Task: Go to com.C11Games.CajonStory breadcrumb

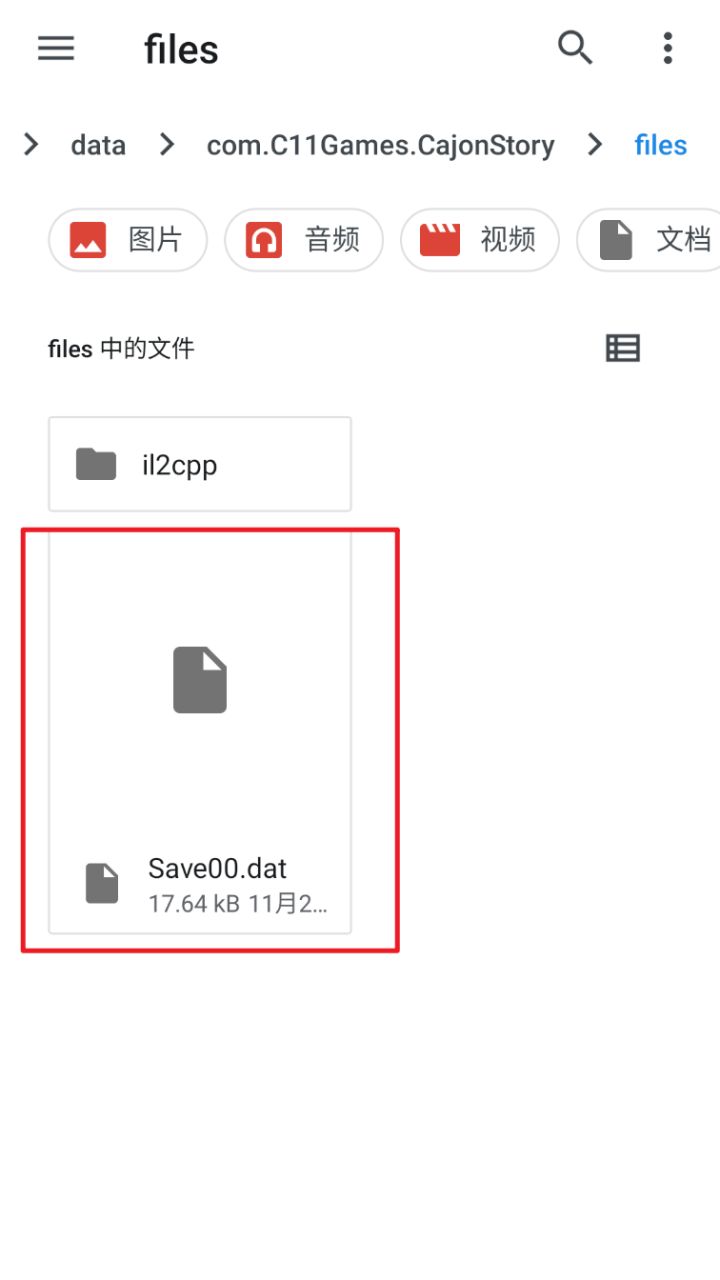Action: coord(380,146)
